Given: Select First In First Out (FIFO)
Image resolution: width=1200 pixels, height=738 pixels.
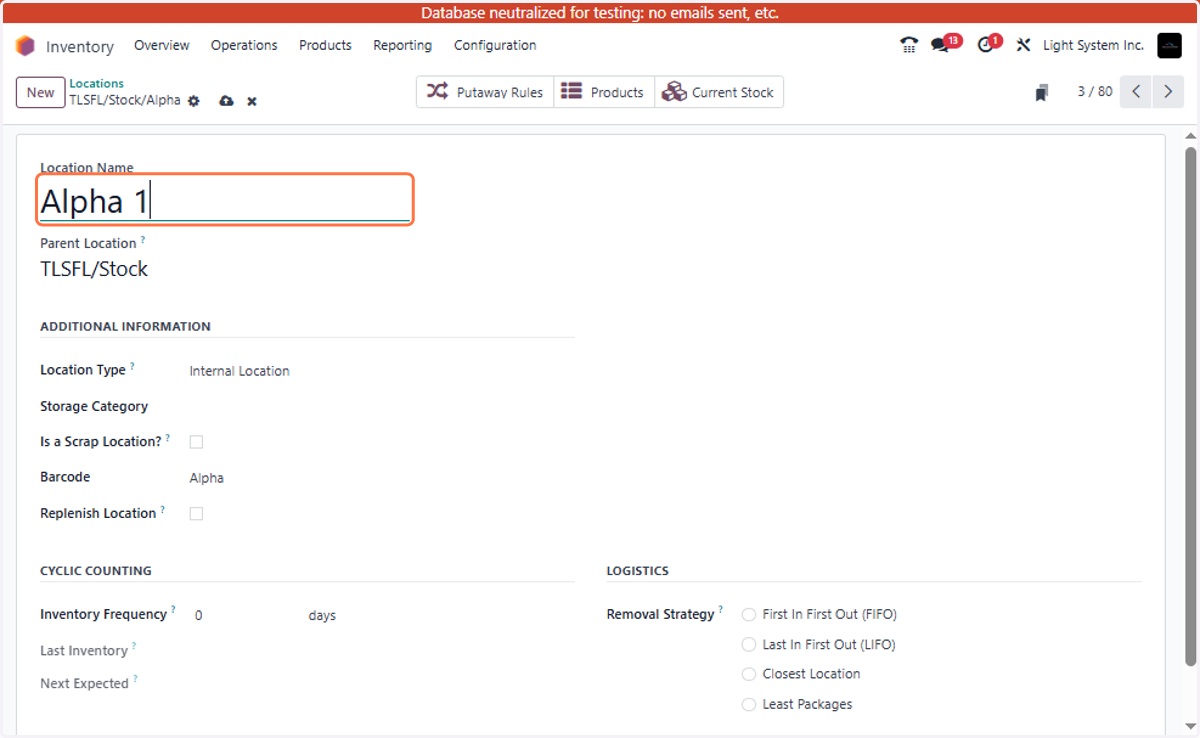Looking at the screenshot, I should [x=749, y=615].
